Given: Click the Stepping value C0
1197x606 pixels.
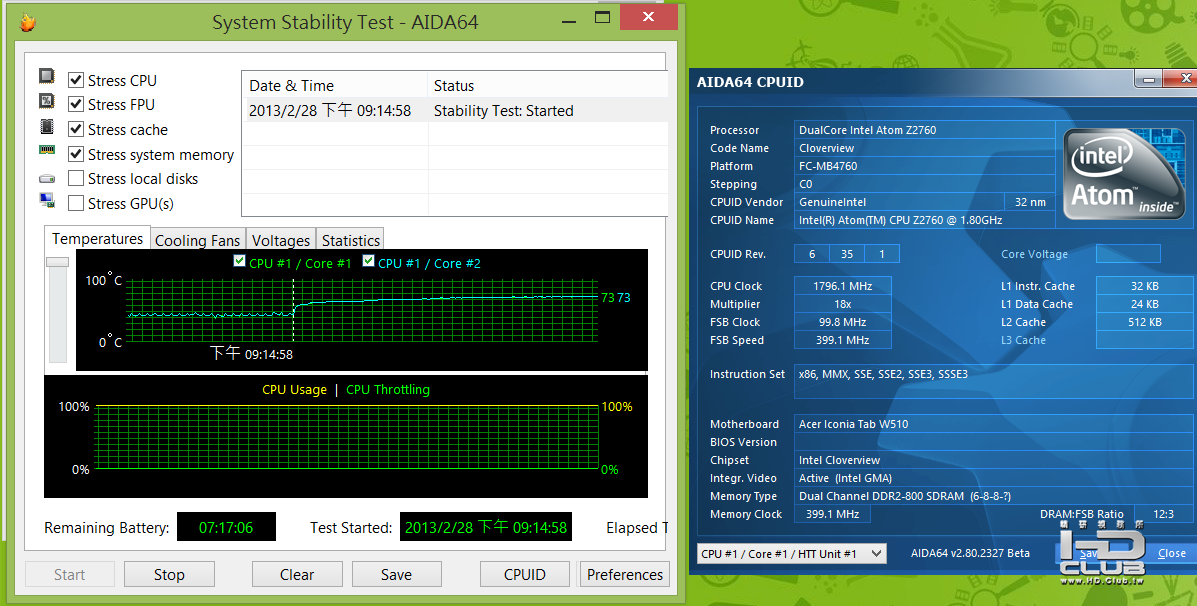Looking at the screenshot, I should click(924, 184).
